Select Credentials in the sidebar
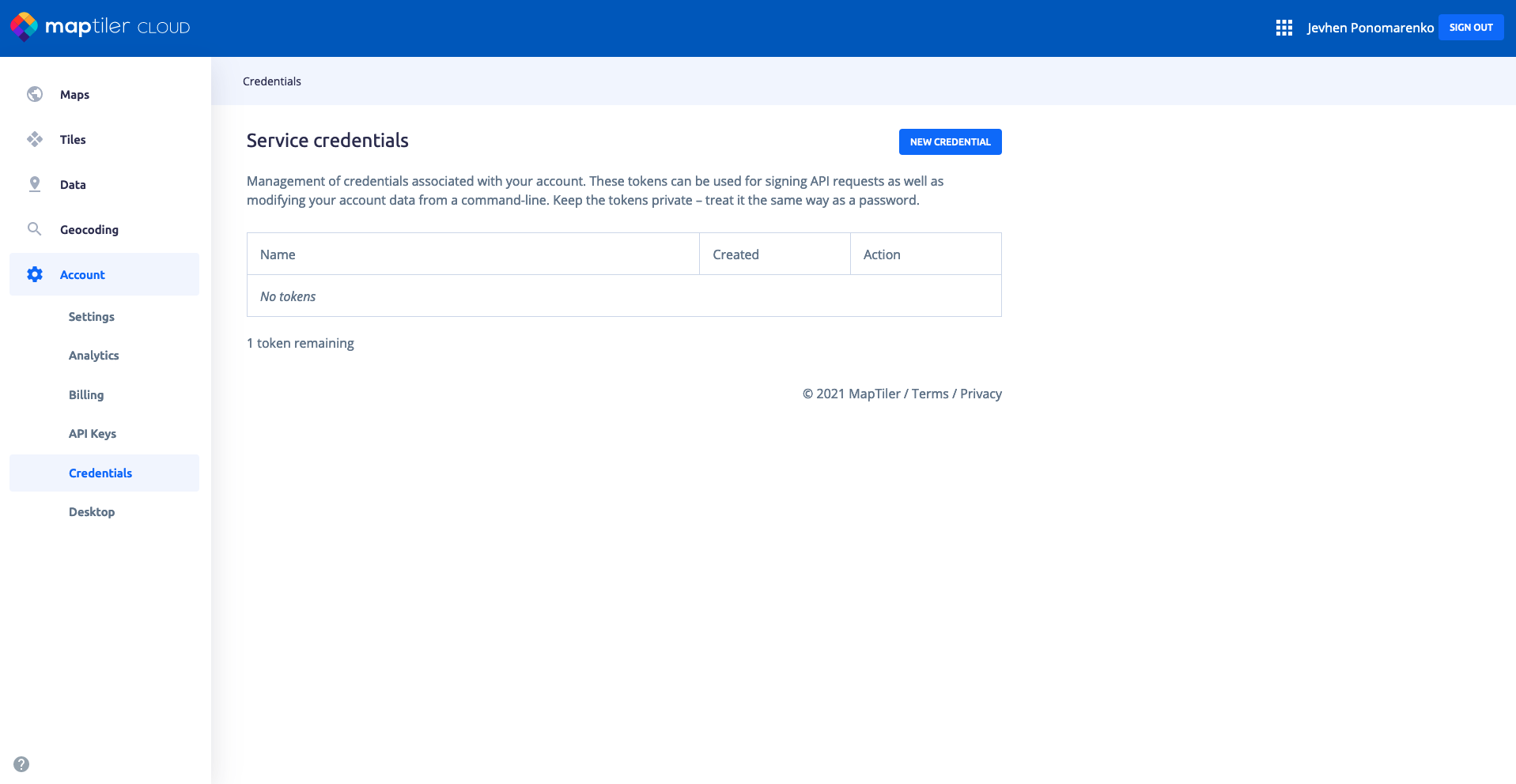 coord(100,473)
